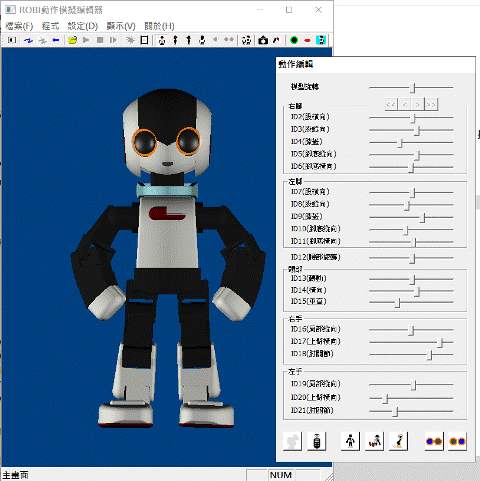This screenshot has height=481, width=480.
Task: Click the ID12 waist slider
Action: [411, 258]
